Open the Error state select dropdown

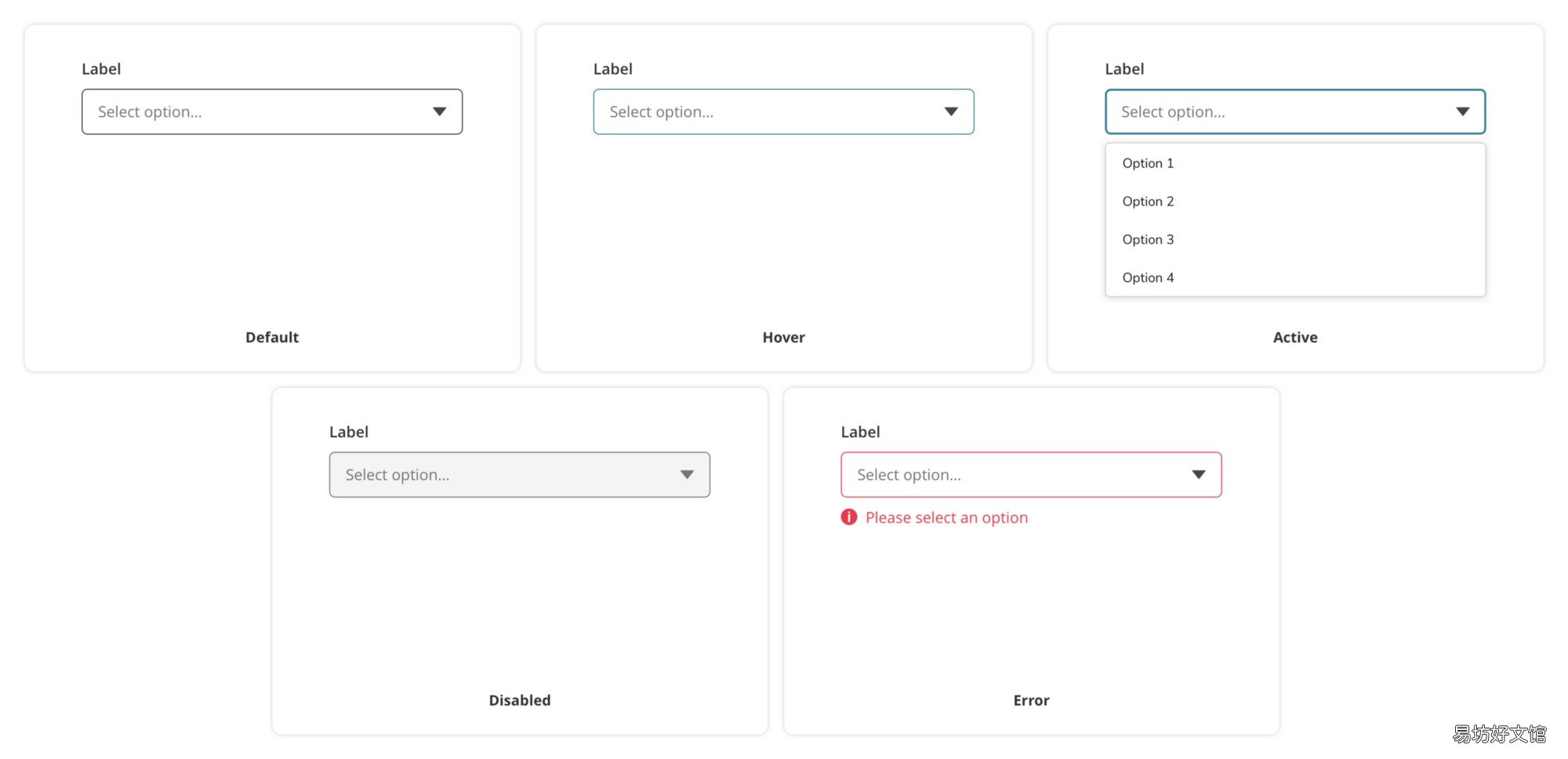pyautogui.click(x=1031, y=474)
